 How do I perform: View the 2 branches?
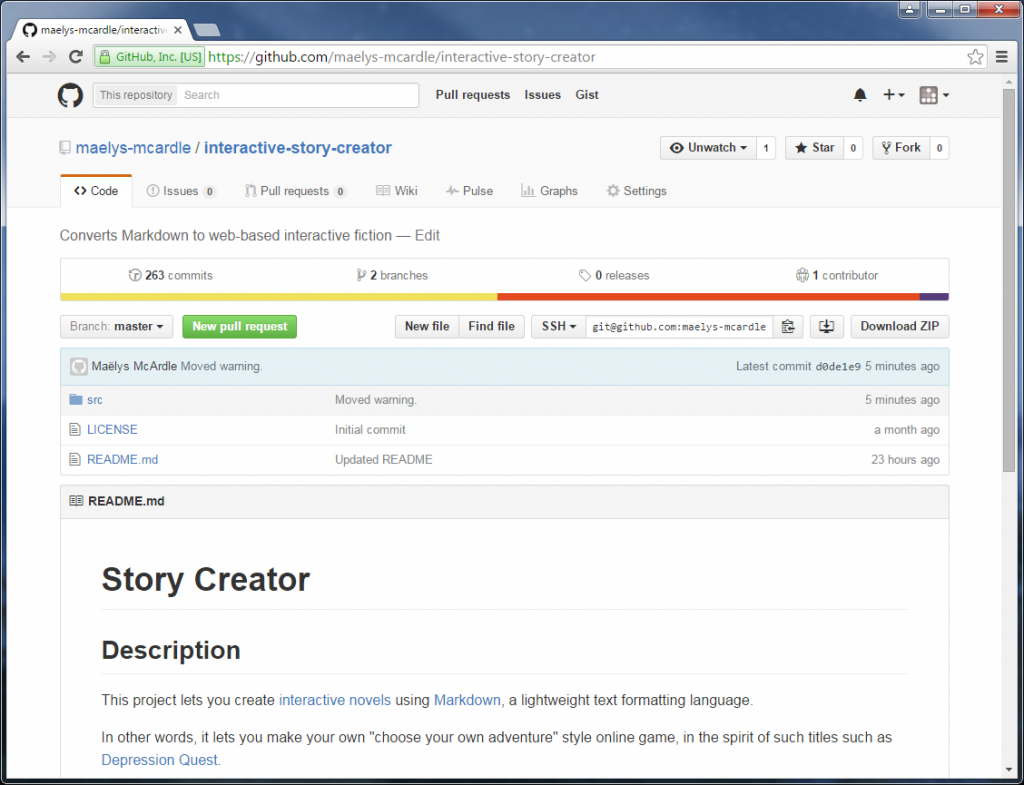coord(392,276)
